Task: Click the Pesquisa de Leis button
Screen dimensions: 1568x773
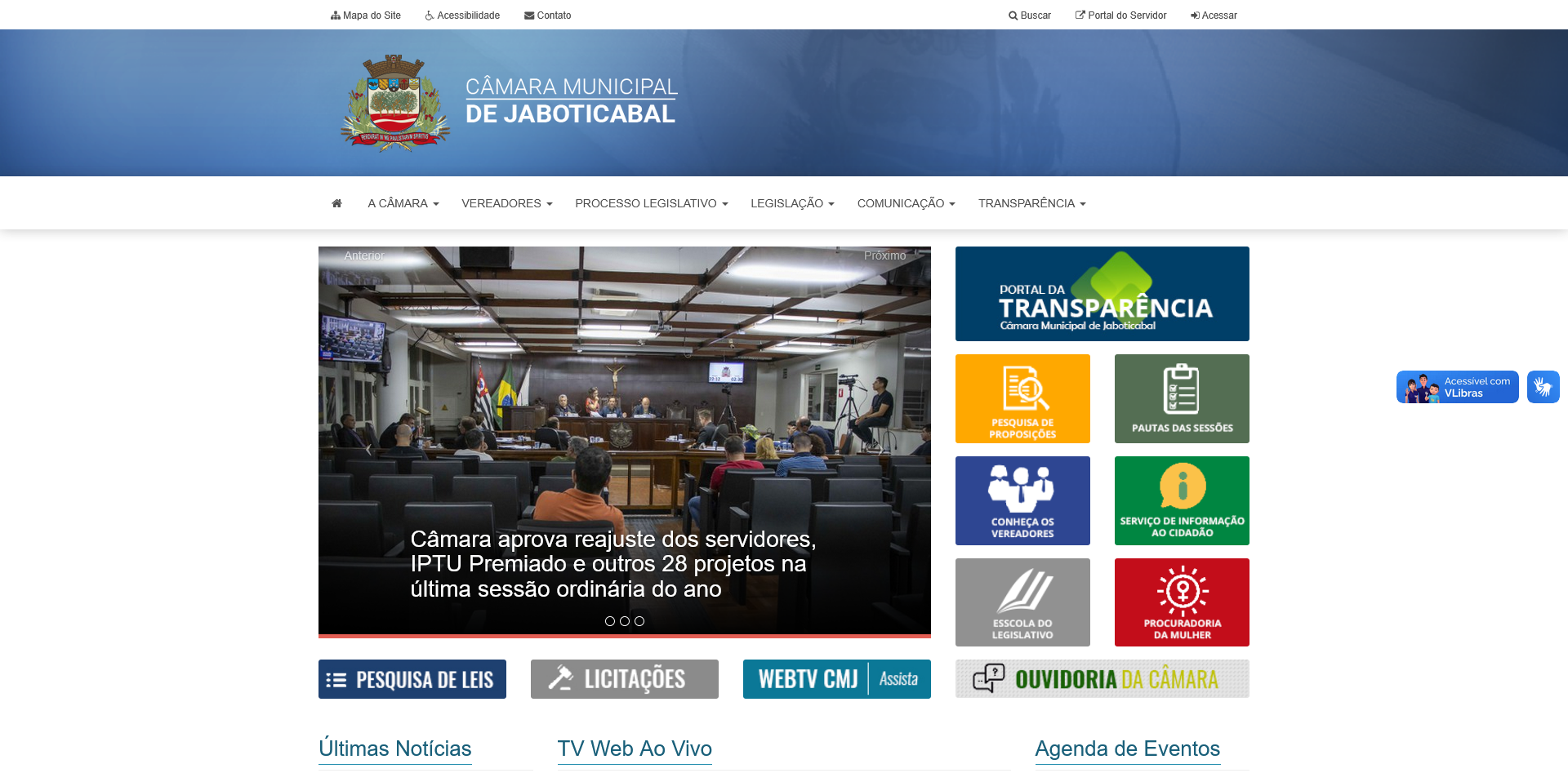Action: pyautogui.click(x=412, y=679)
